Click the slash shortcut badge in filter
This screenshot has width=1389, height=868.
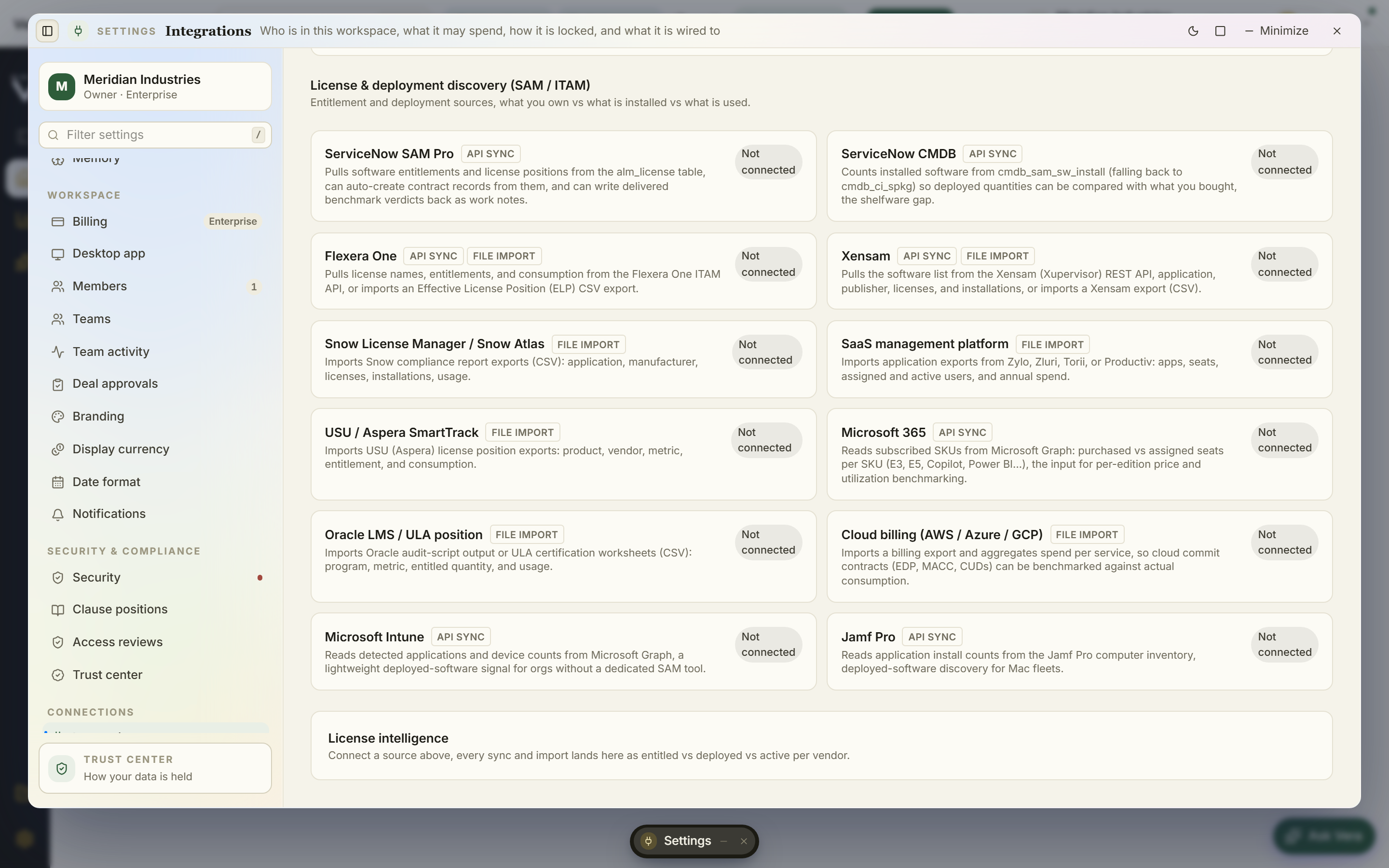(259, 135)
